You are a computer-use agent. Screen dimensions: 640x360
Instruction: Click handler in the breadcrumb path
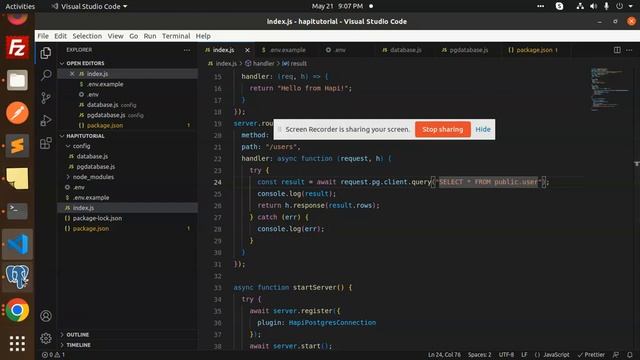click(x=263, y=64)
